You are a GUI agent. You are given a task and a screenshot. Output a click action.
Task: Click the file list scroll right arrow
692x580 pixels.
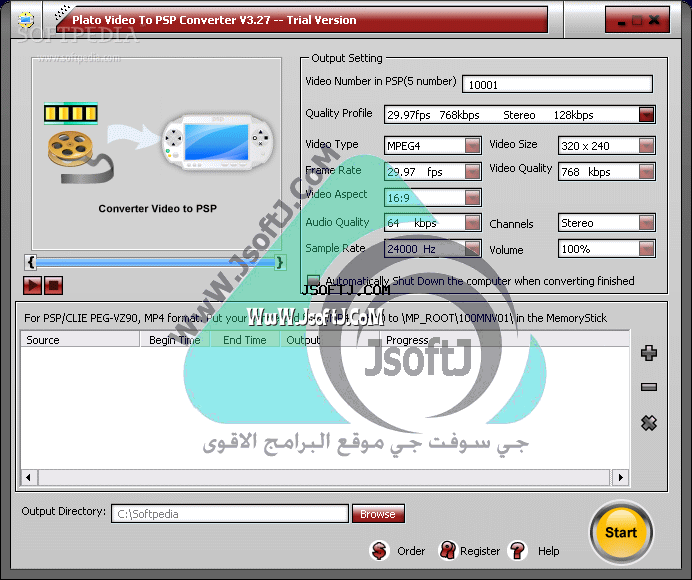coord(621,477)
